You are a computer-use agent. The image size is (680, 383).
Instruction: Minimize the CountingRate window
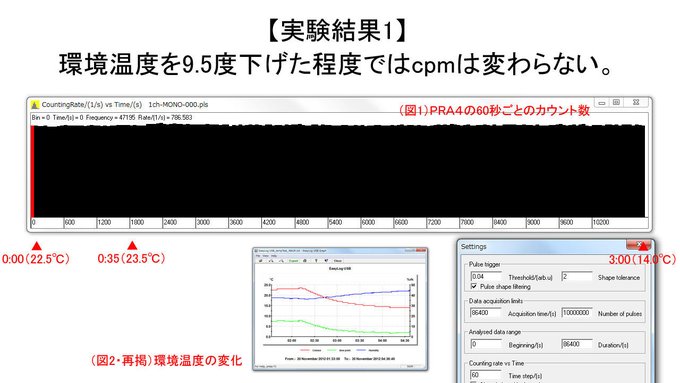602,103
